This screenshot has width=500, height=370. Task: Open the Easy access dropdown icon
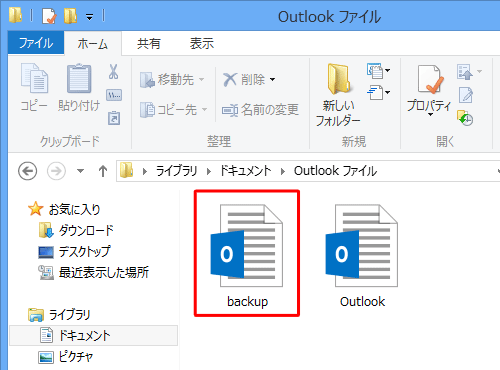(378, 92)
